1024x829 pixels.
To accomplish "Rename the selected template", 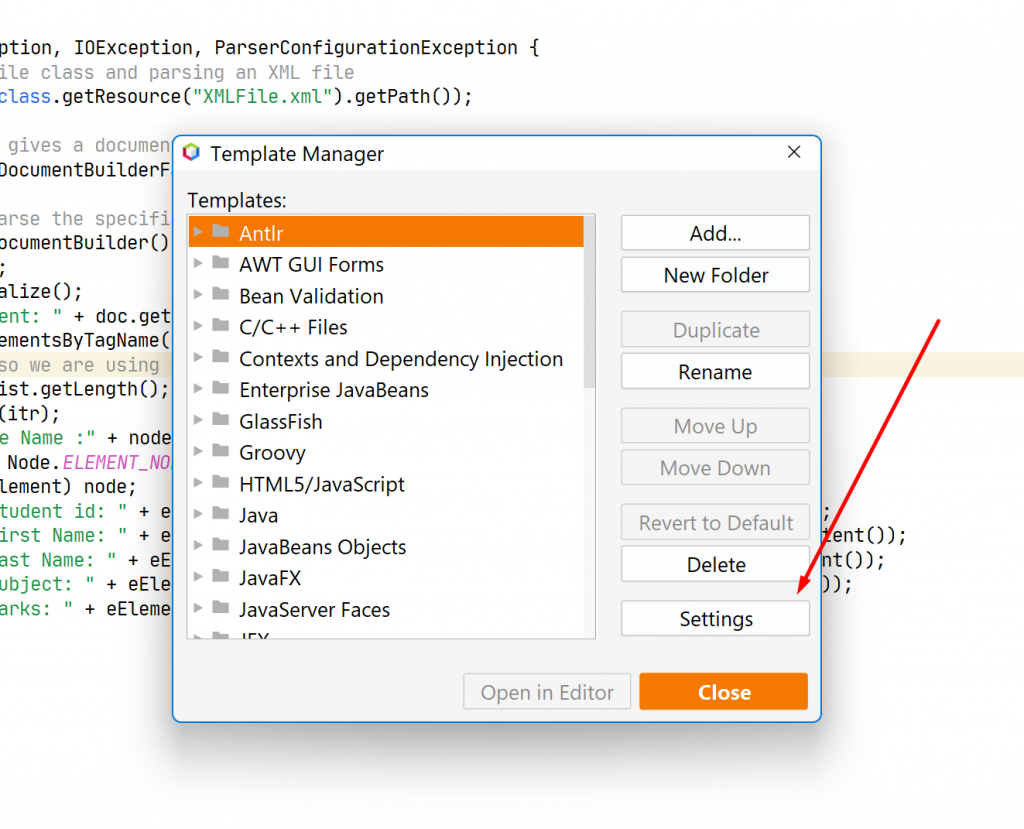I will 715,372.
